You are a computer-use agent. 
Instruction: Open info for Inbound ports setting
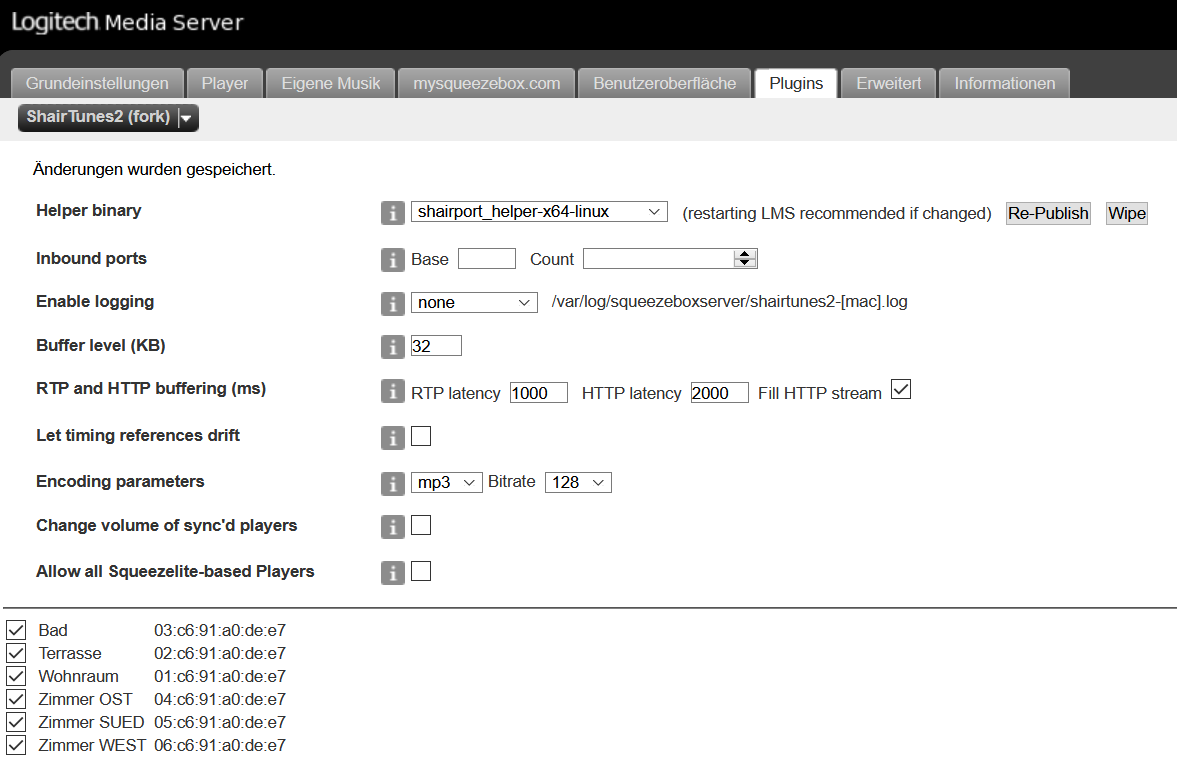[x=393, y=260]
